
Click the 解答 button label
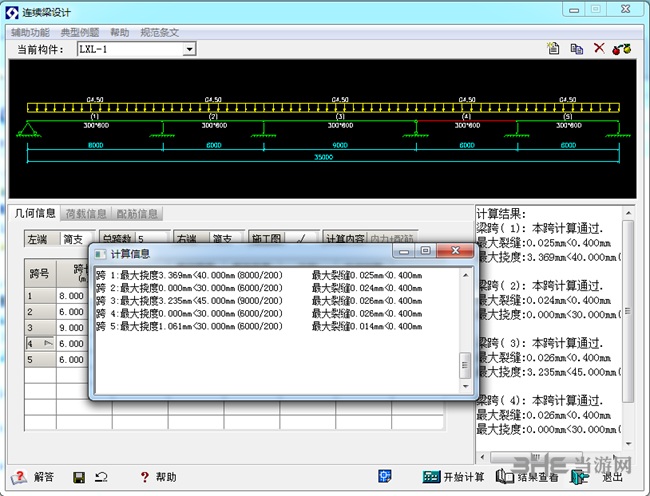pyautogui.click(x=44, y=477)
